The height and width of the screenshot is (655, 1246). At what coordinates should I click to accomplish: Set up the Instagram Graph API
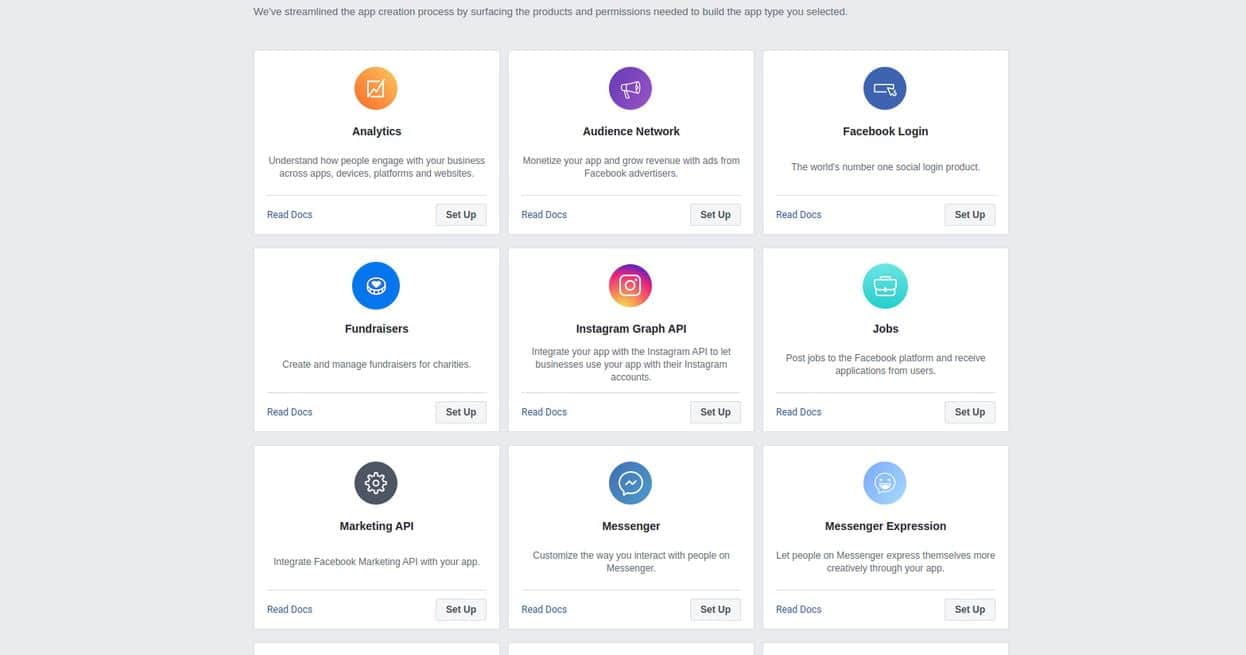pyautogui.click(x=715, y=412)
